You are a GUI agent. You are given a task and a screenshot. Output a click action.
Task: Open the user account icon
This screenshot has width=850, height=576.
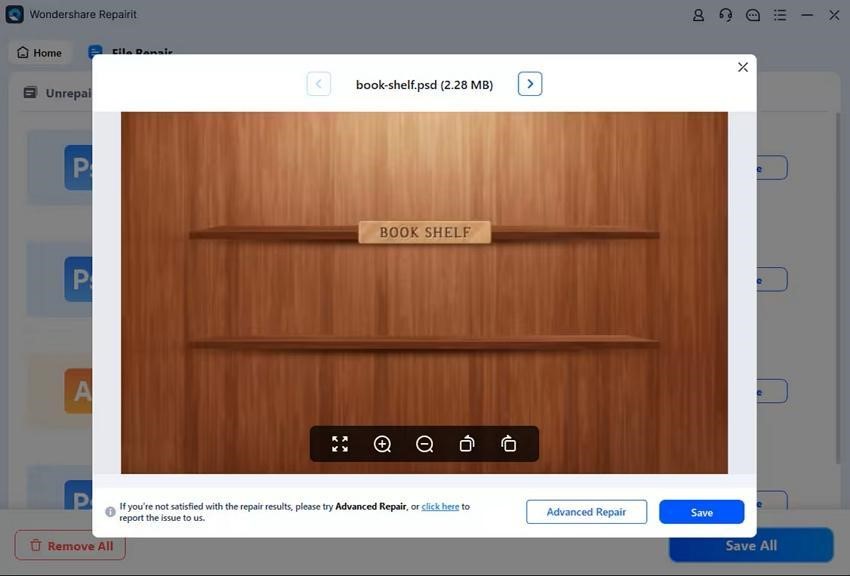pos(698,15)
